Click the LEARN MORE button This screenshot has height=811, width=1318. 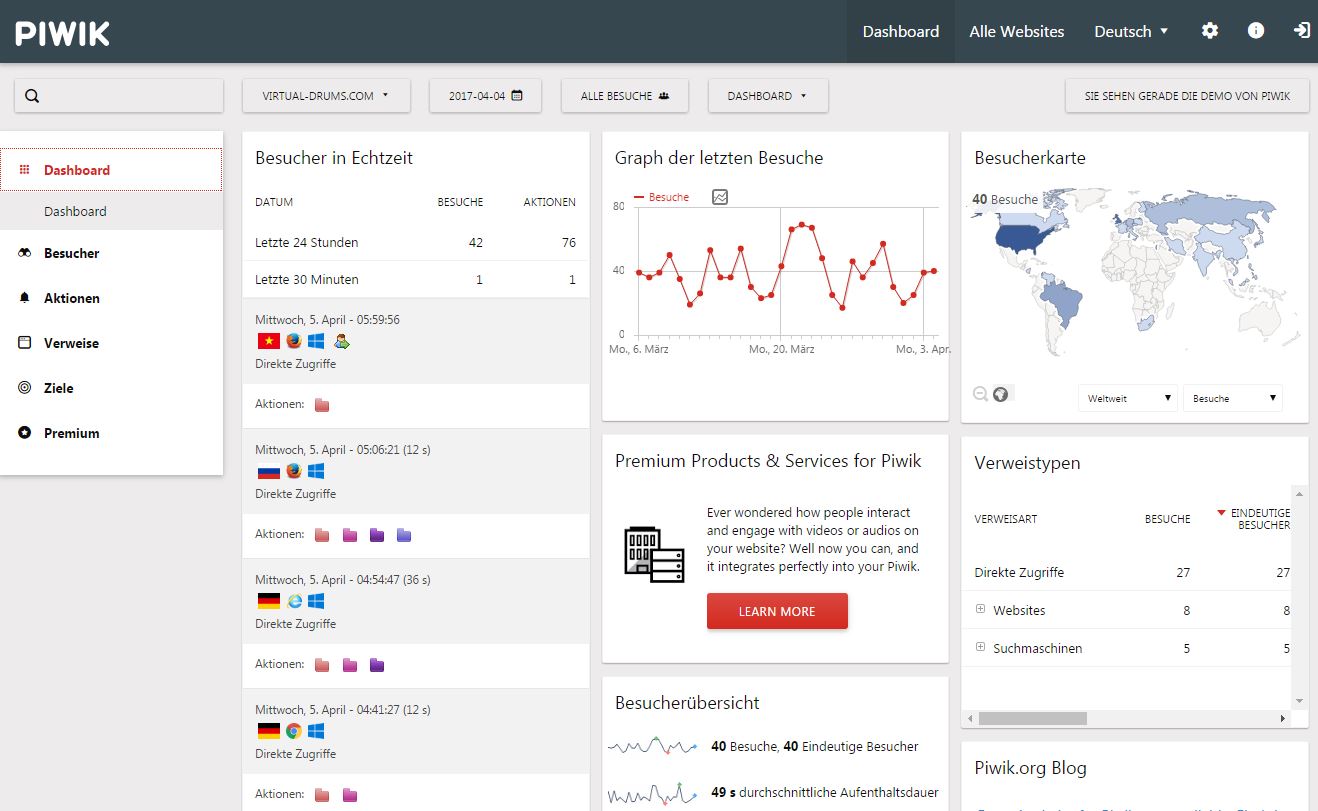[x=777, y=611]
